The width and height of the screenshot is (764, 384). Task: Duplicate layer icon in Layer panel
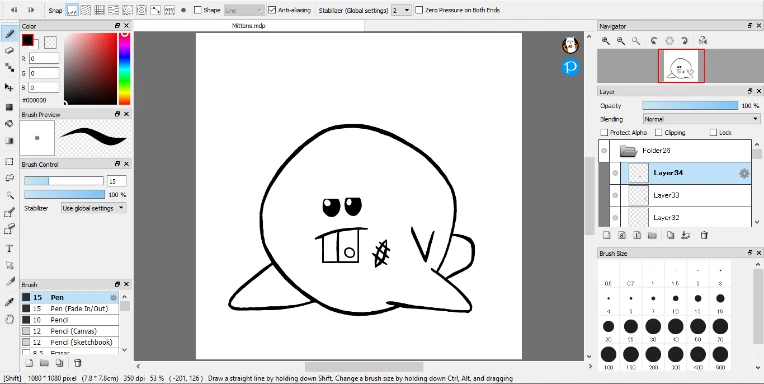[x=670, y=235]
